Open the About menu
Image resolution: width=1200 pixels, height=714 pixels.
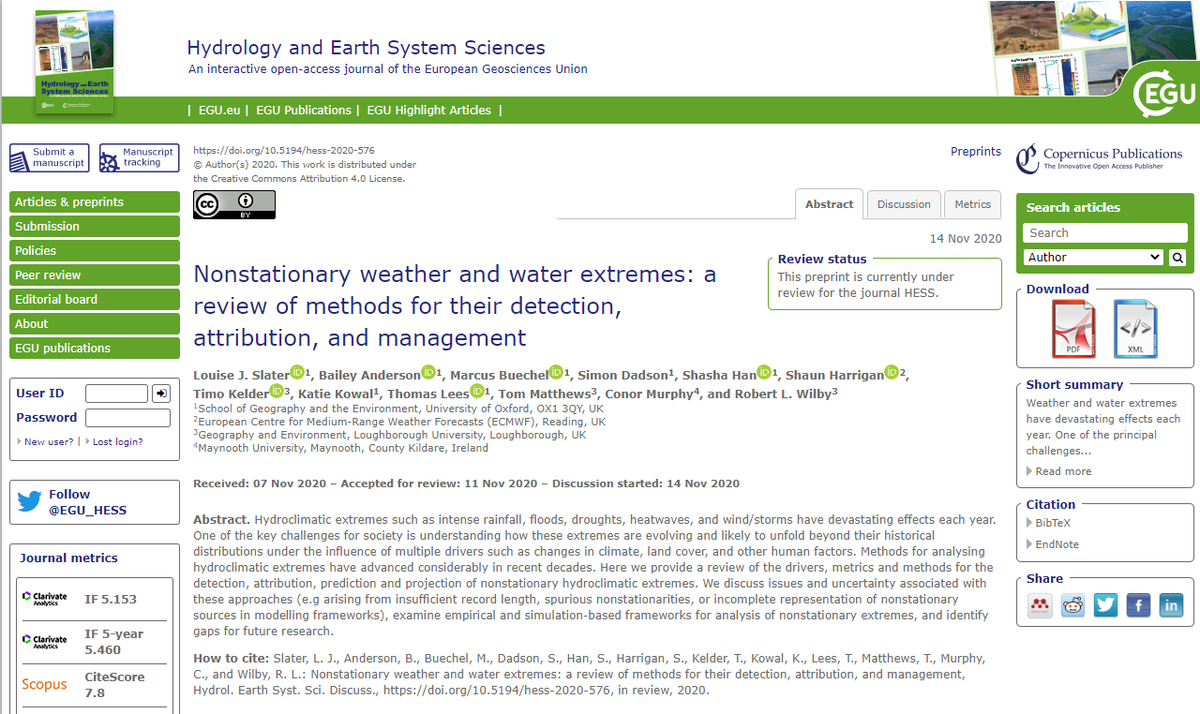tap(94, 324)
